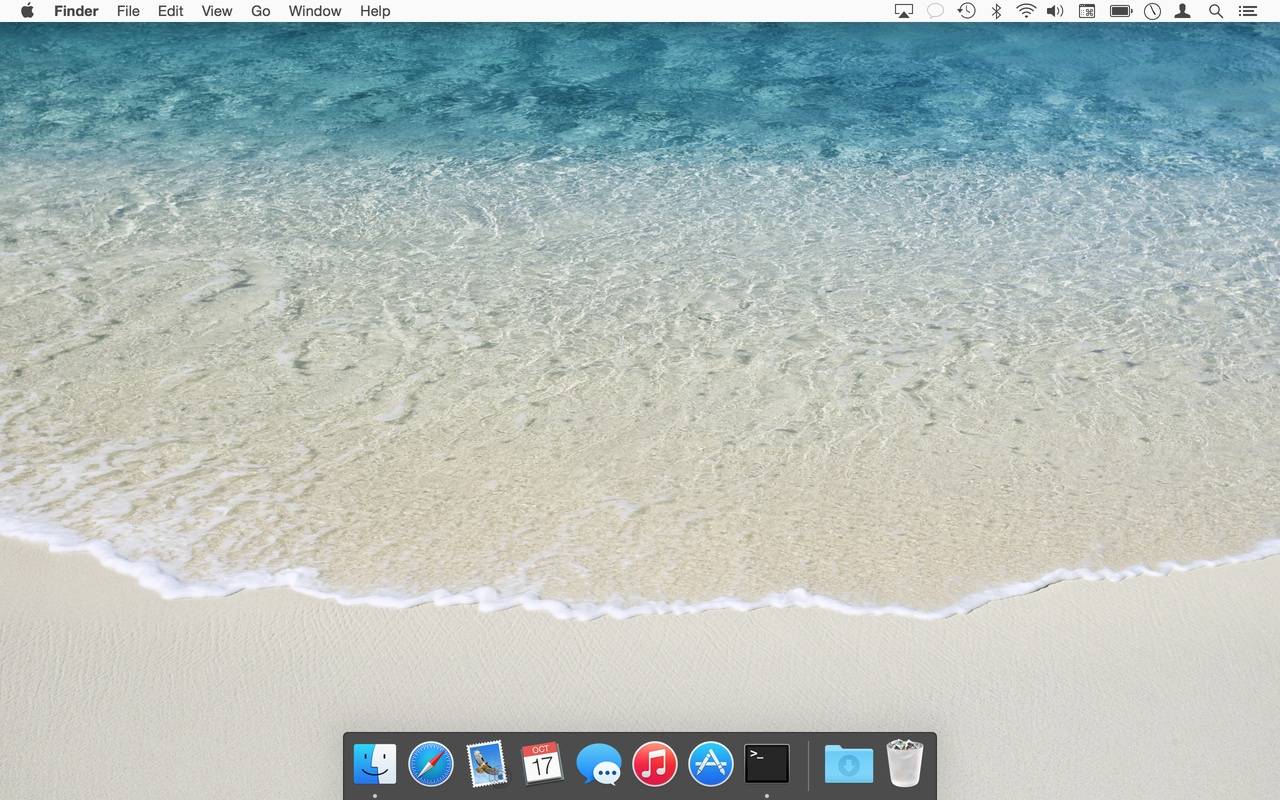1280x800 pixels.
Task: Open the Wi-Fi status menu
Action: [1025, 11]
